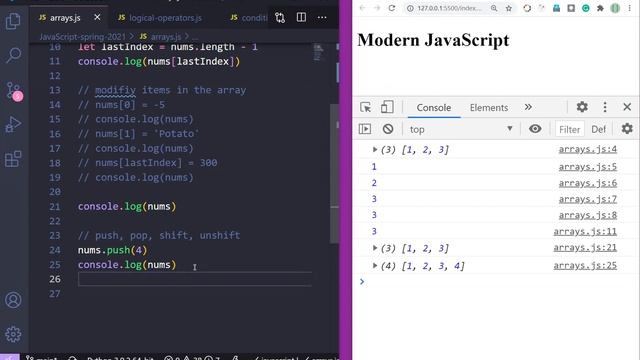640x360 pixels.
Task: Click the Modern JavaScript page heading
Action: click(x=433, y=40)
